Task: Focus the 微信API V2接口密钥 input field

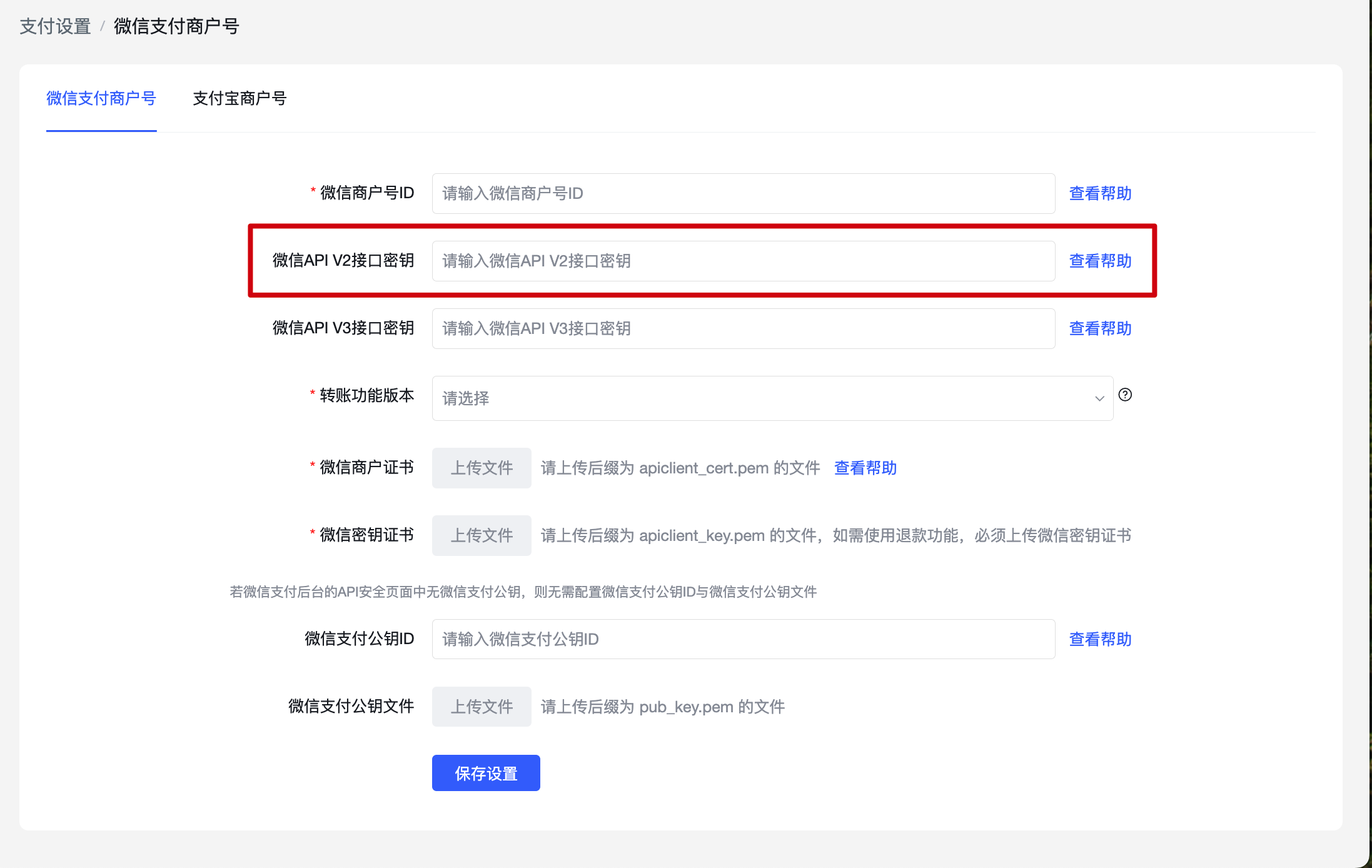Action: tap(743, 261)
